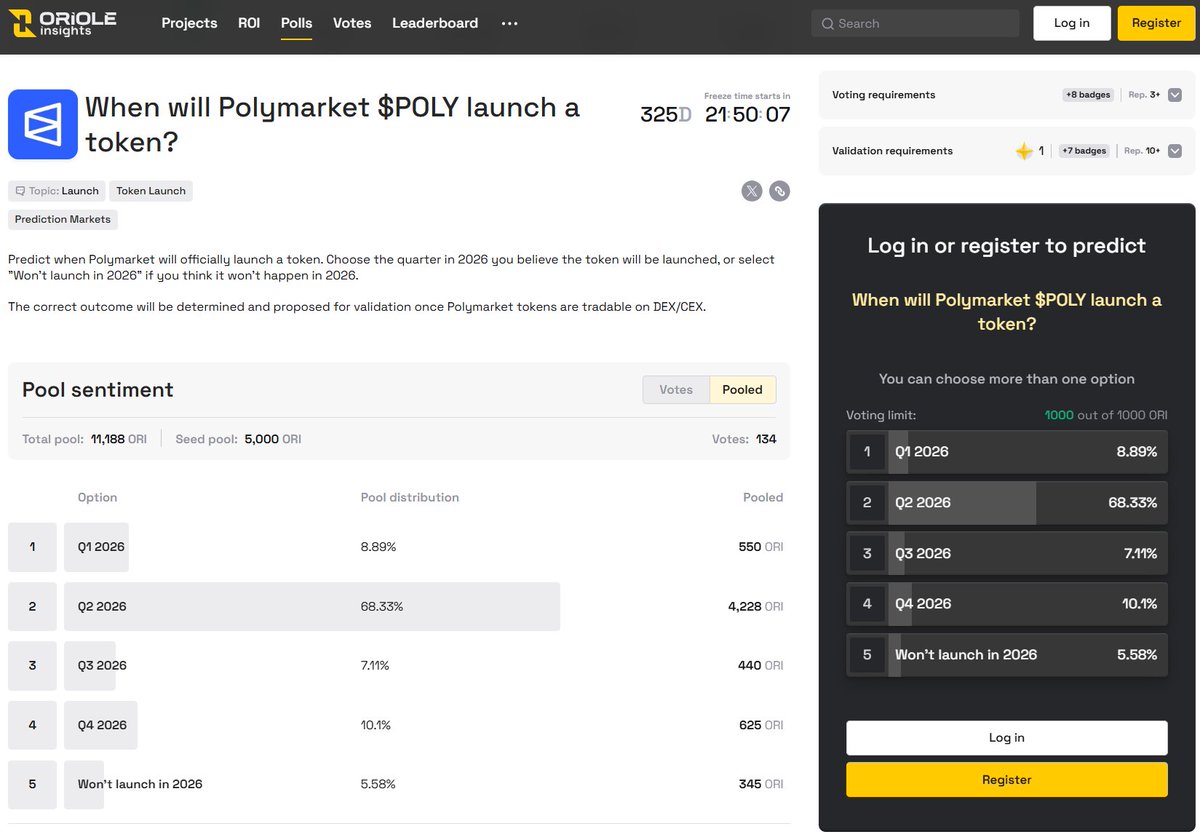The width and height of the screenshot is (1200, 837).
Task: Click the freeze time countdown timer
Action: point(715,114)
